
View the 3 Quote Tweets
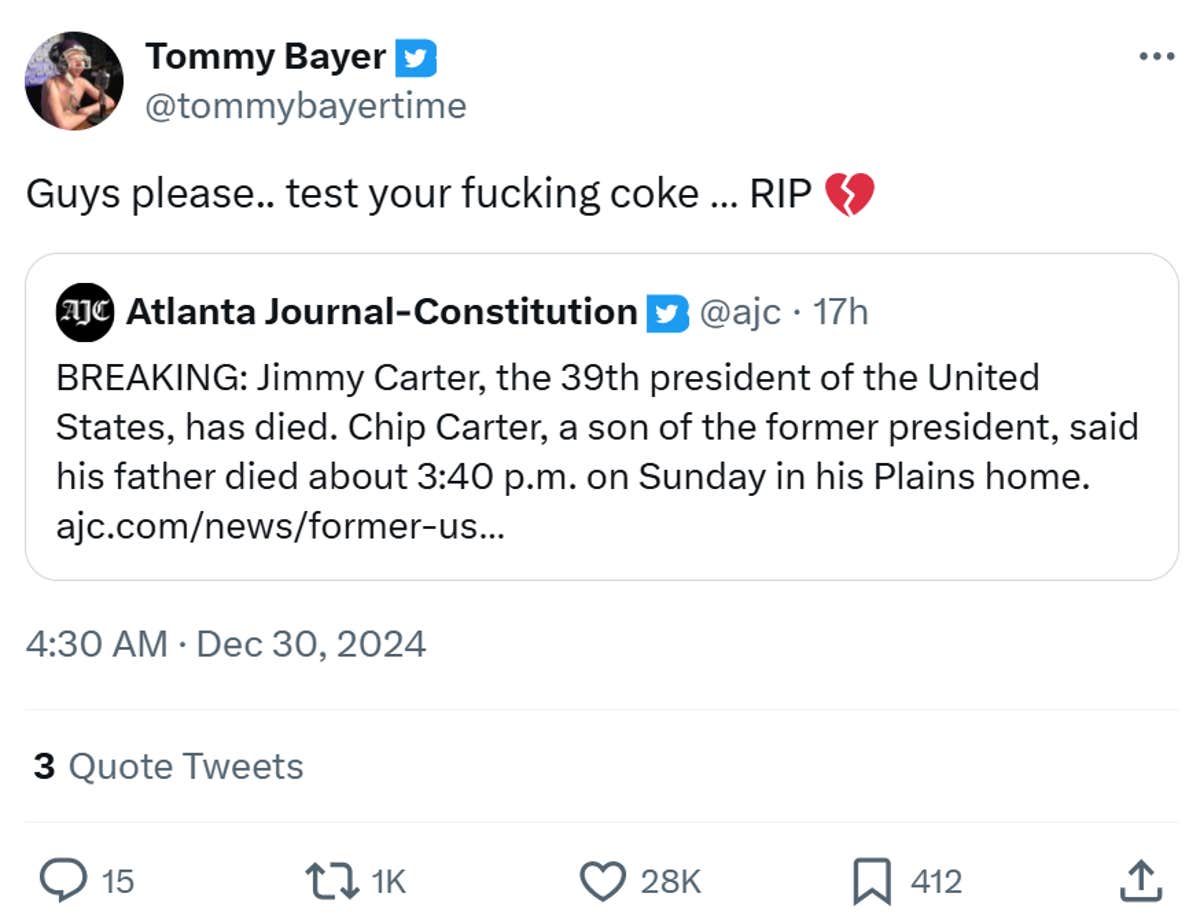165,766
